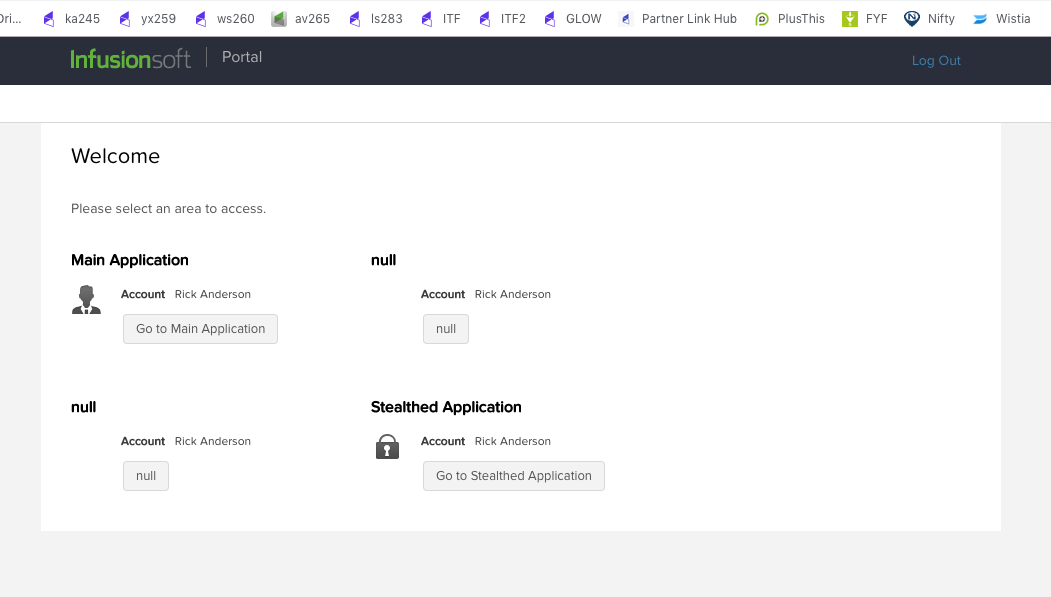Open the ITF2 bookmark

(x=502, y=18)
